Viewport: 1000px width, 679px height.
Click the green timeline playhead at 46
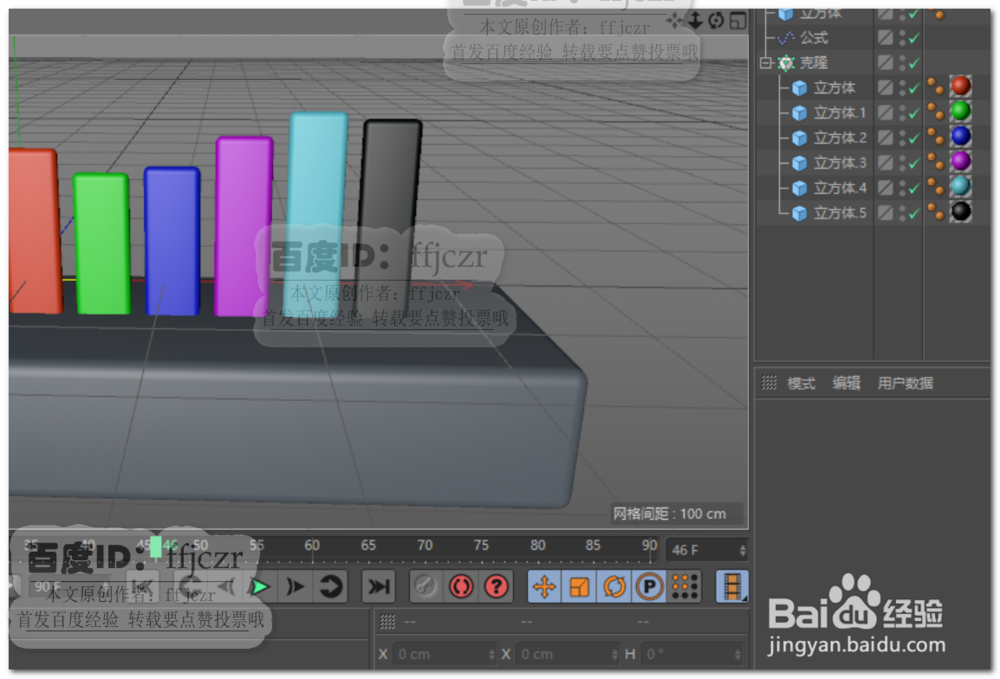pos(156,547)
